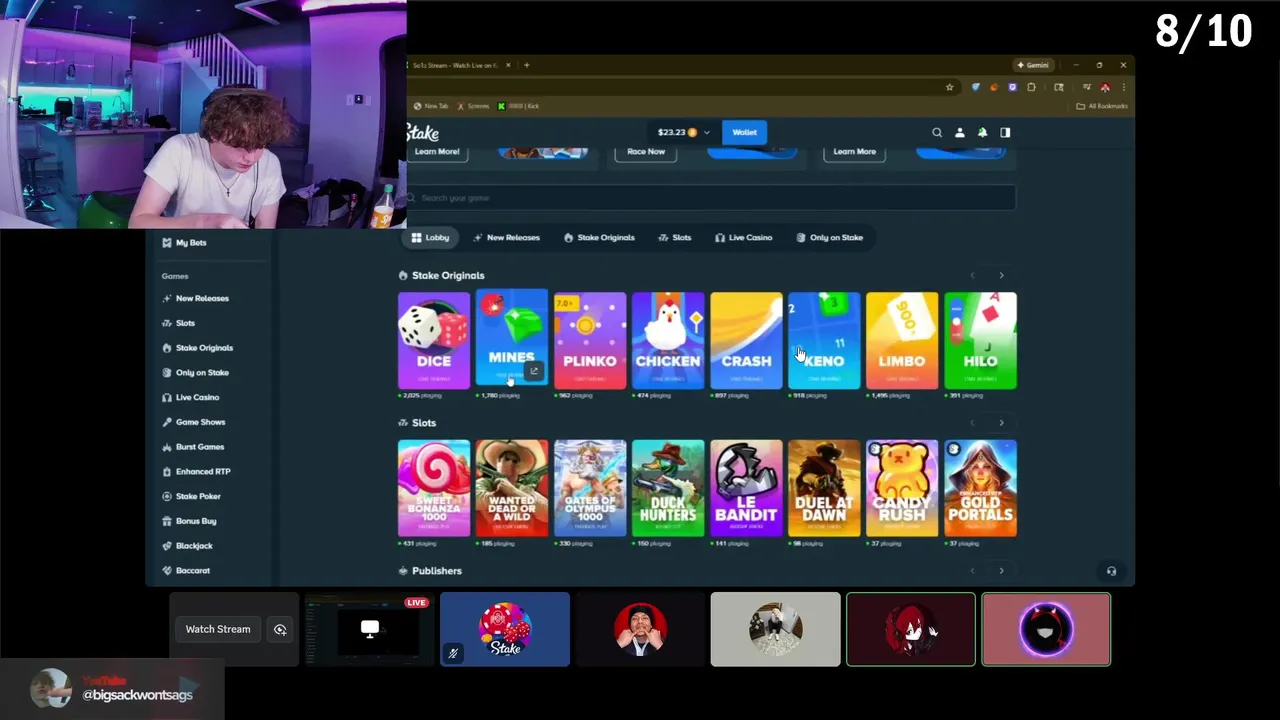Open the browser extensions puzzle icon
The width and height of the screenshot is (1280, 720).
(1031, 87)
